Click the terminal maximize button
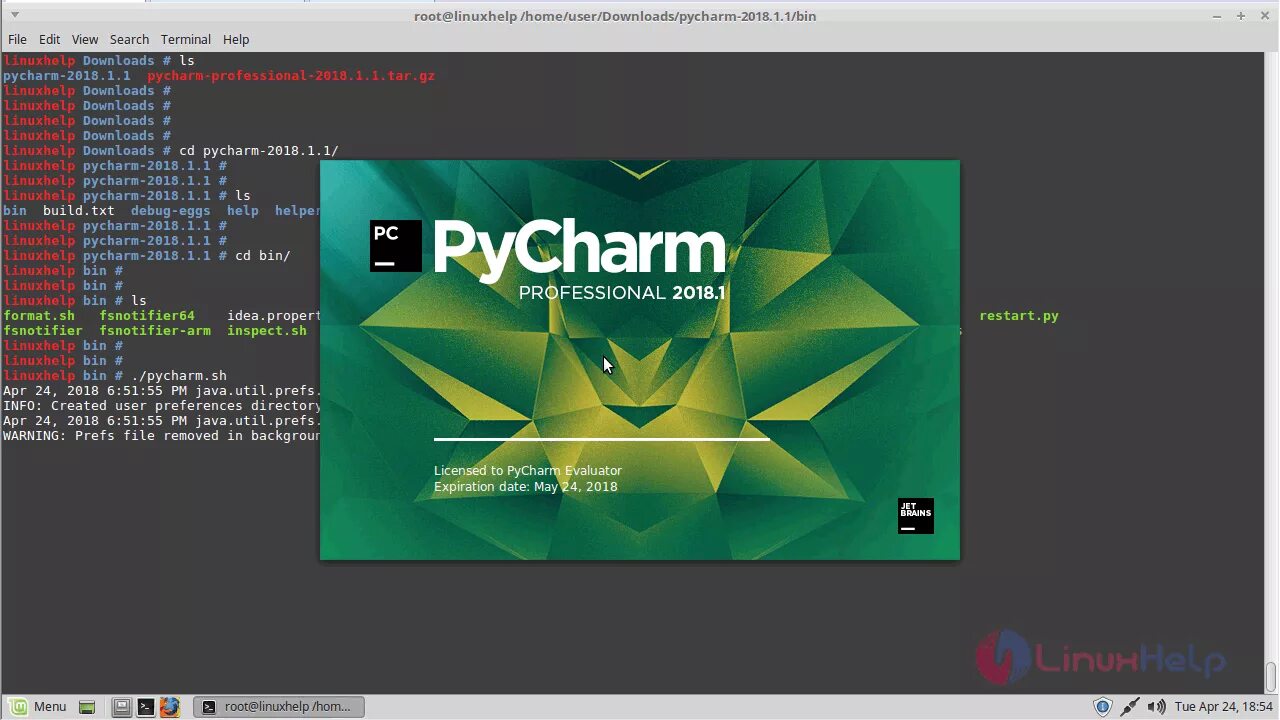The width and height of the screenshot is (1280, 720). coord(1241,16)
